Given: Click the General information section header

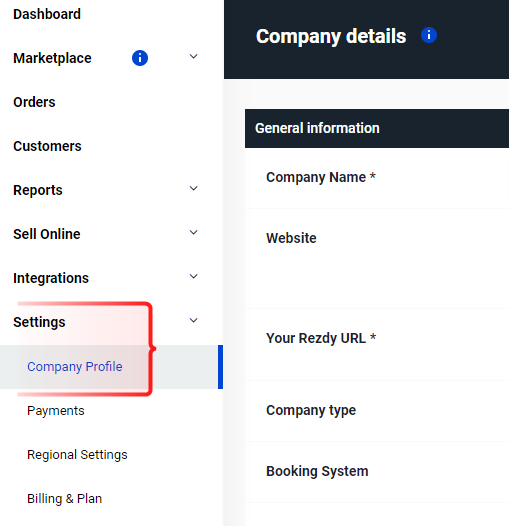Looking at the screenshot, I should click(377, 128).
